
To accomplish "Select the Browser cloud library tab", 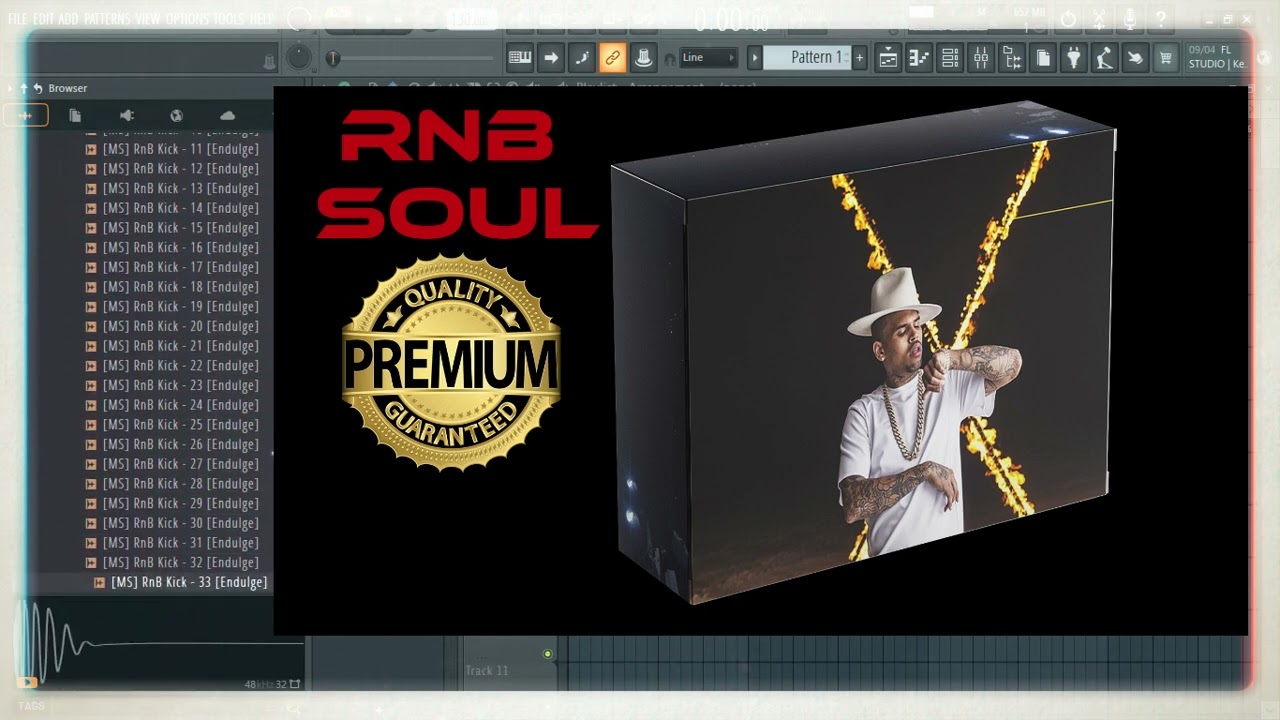I will [227, 116].
